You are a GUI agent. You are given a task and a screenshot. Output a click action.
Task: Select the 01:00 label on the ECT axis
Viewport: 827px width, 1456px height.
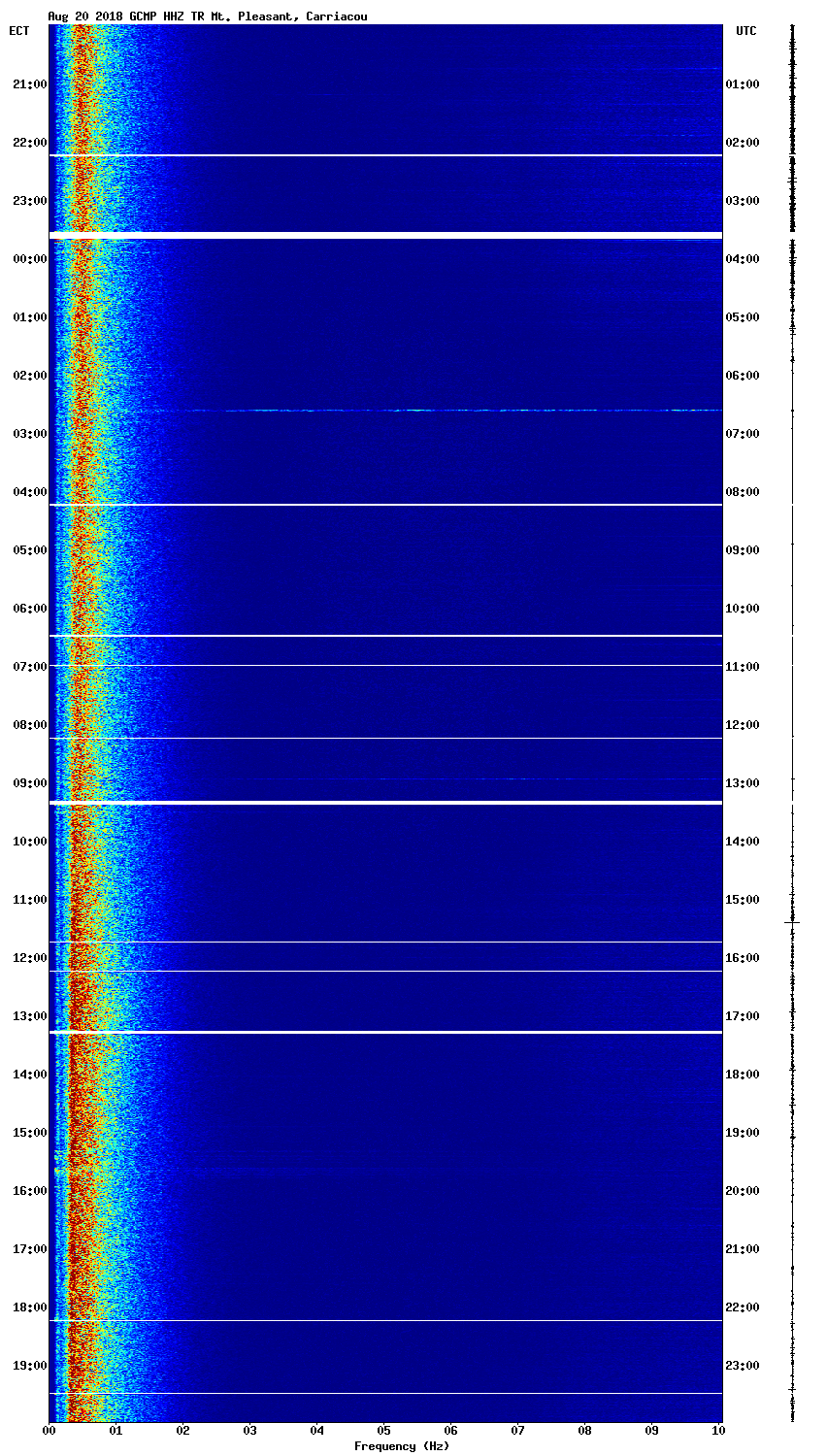pos(30,317)
